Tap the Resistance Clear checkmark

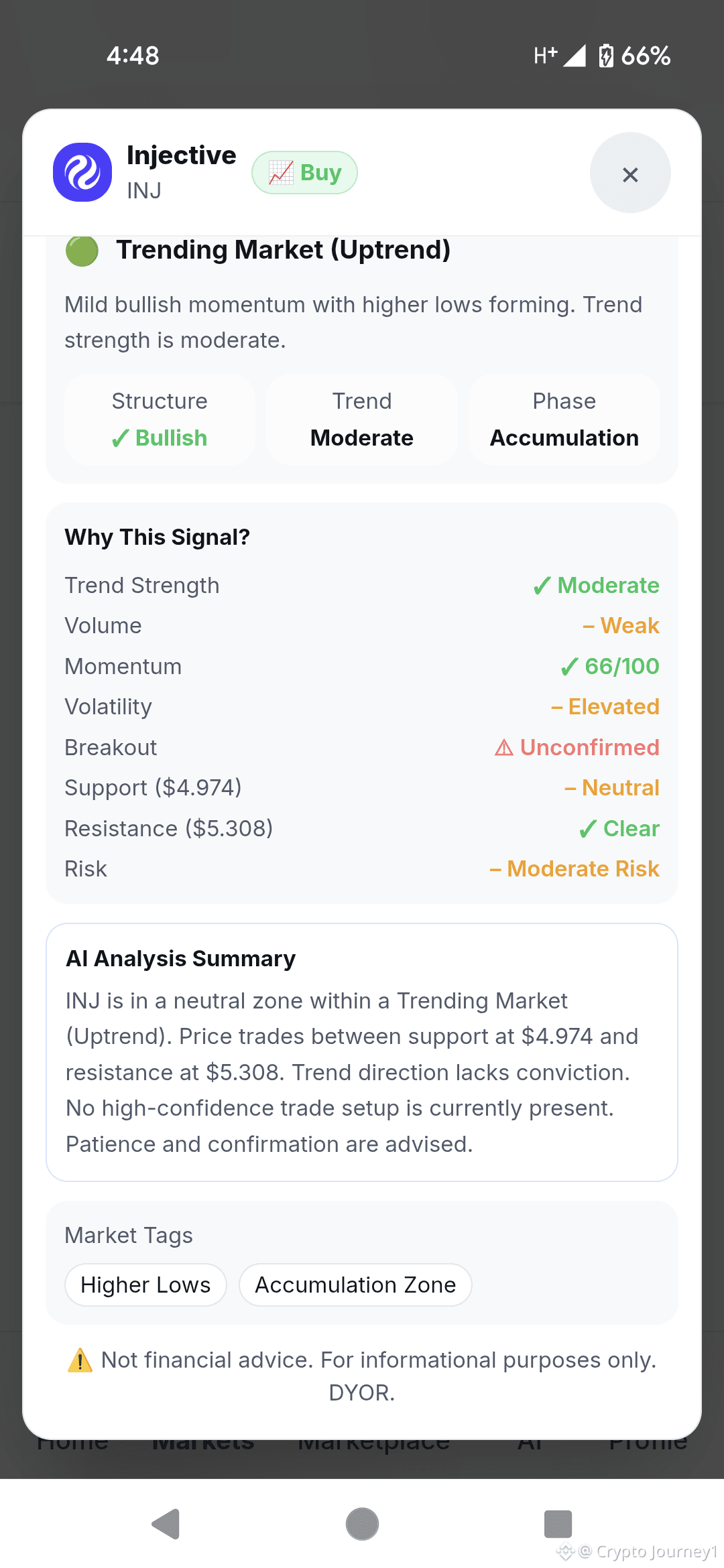[x=588, y=829]
